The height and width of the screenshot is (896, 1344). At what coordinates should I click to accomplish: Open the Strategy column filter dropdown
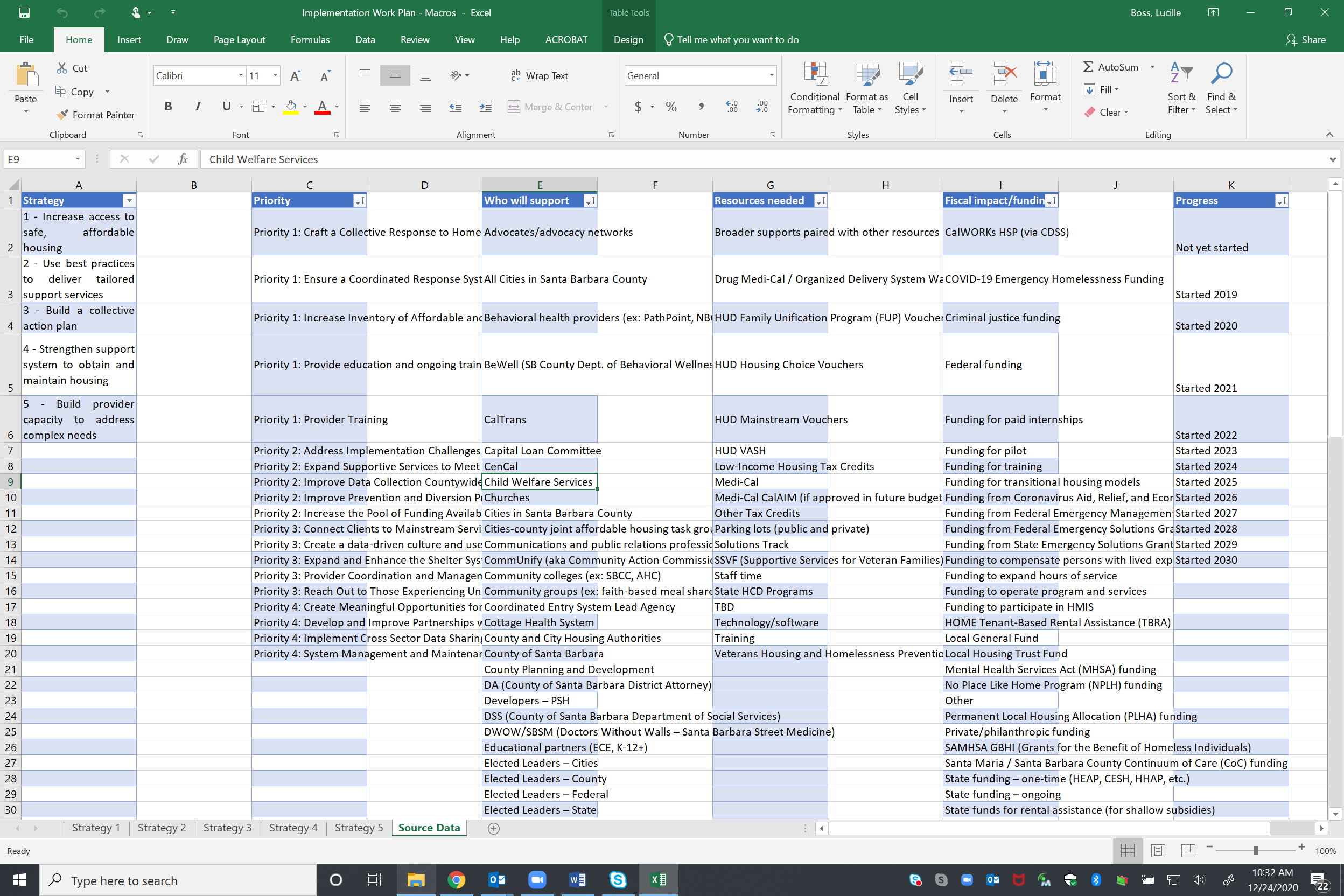pos(130,200)
